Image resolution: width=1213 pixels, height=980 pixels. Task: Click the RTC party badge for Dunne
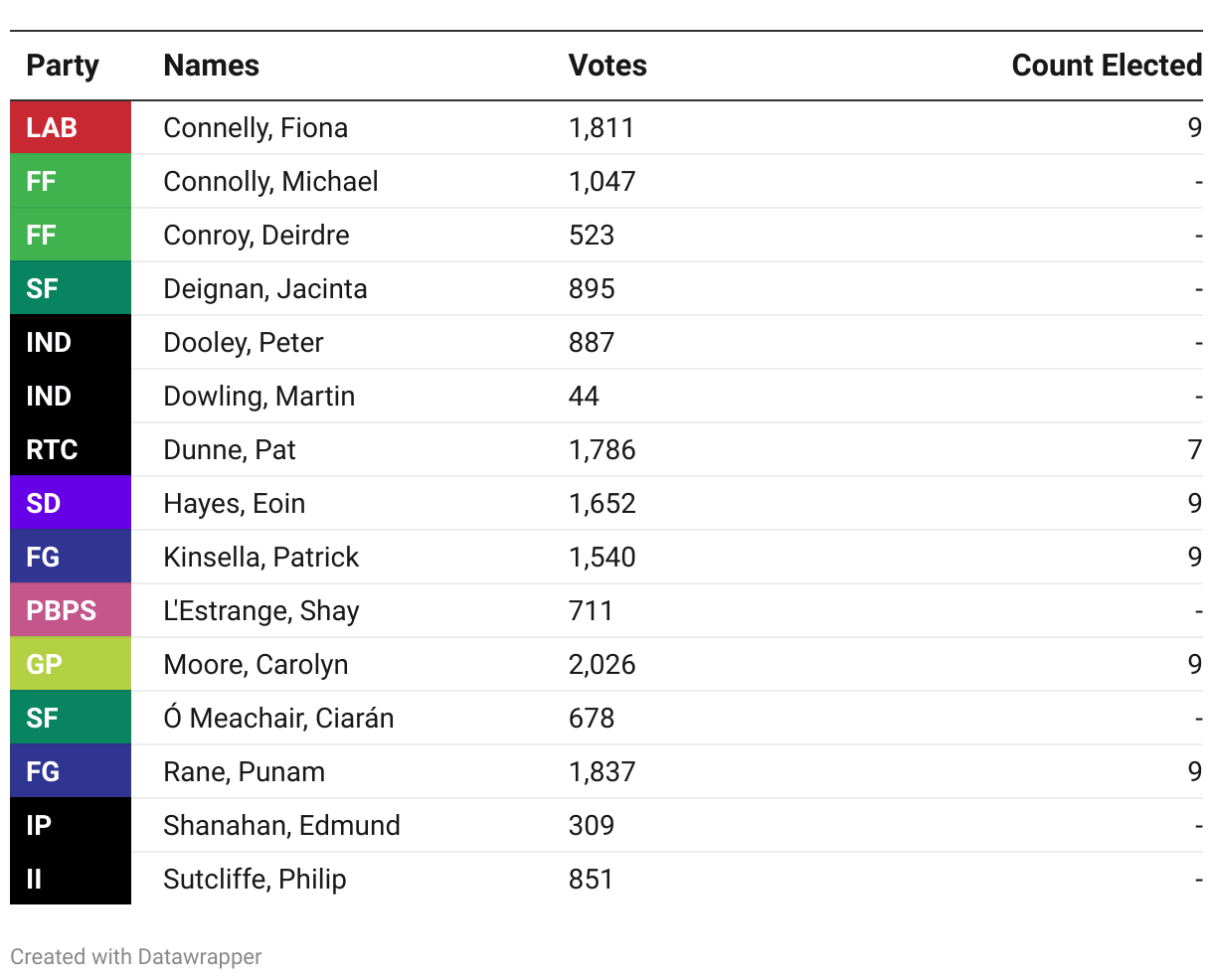(x=70, y=449)
